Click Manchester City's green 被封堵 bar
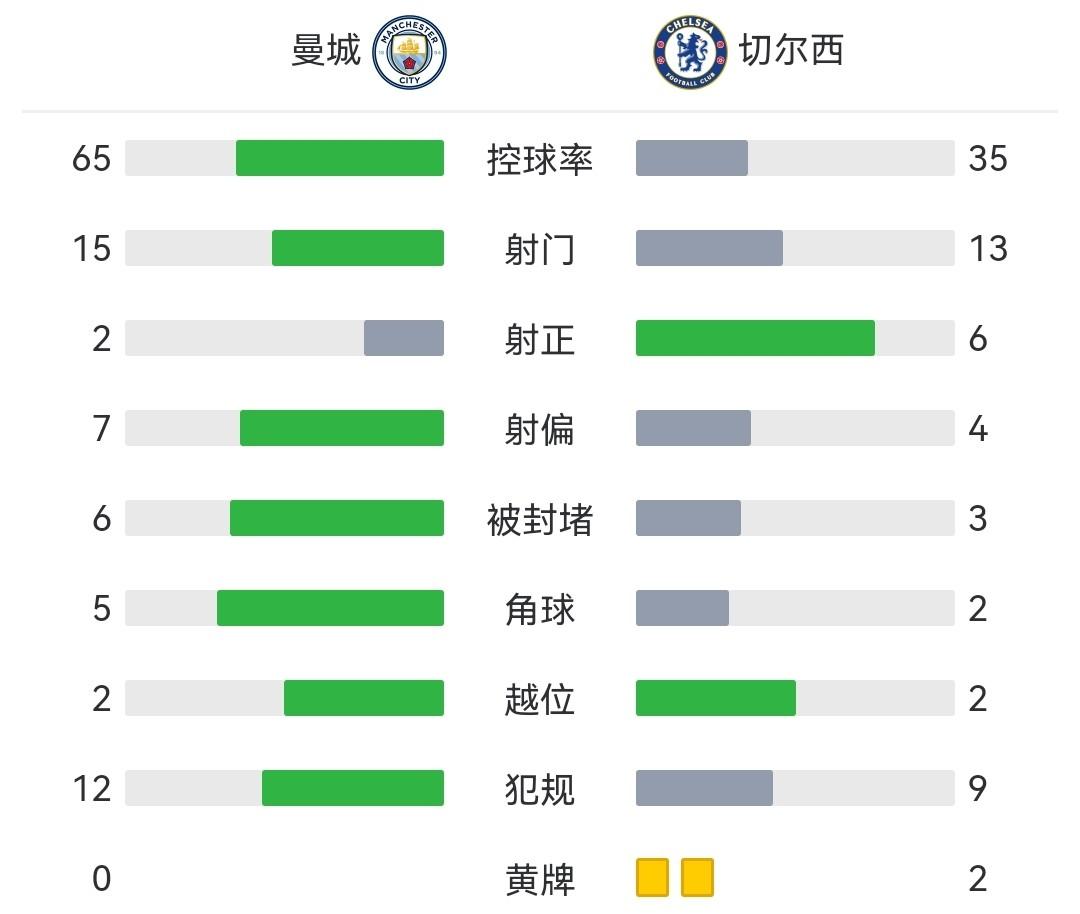The height and width of the screenshot is (914, 1080). click(x=337, y=518)
